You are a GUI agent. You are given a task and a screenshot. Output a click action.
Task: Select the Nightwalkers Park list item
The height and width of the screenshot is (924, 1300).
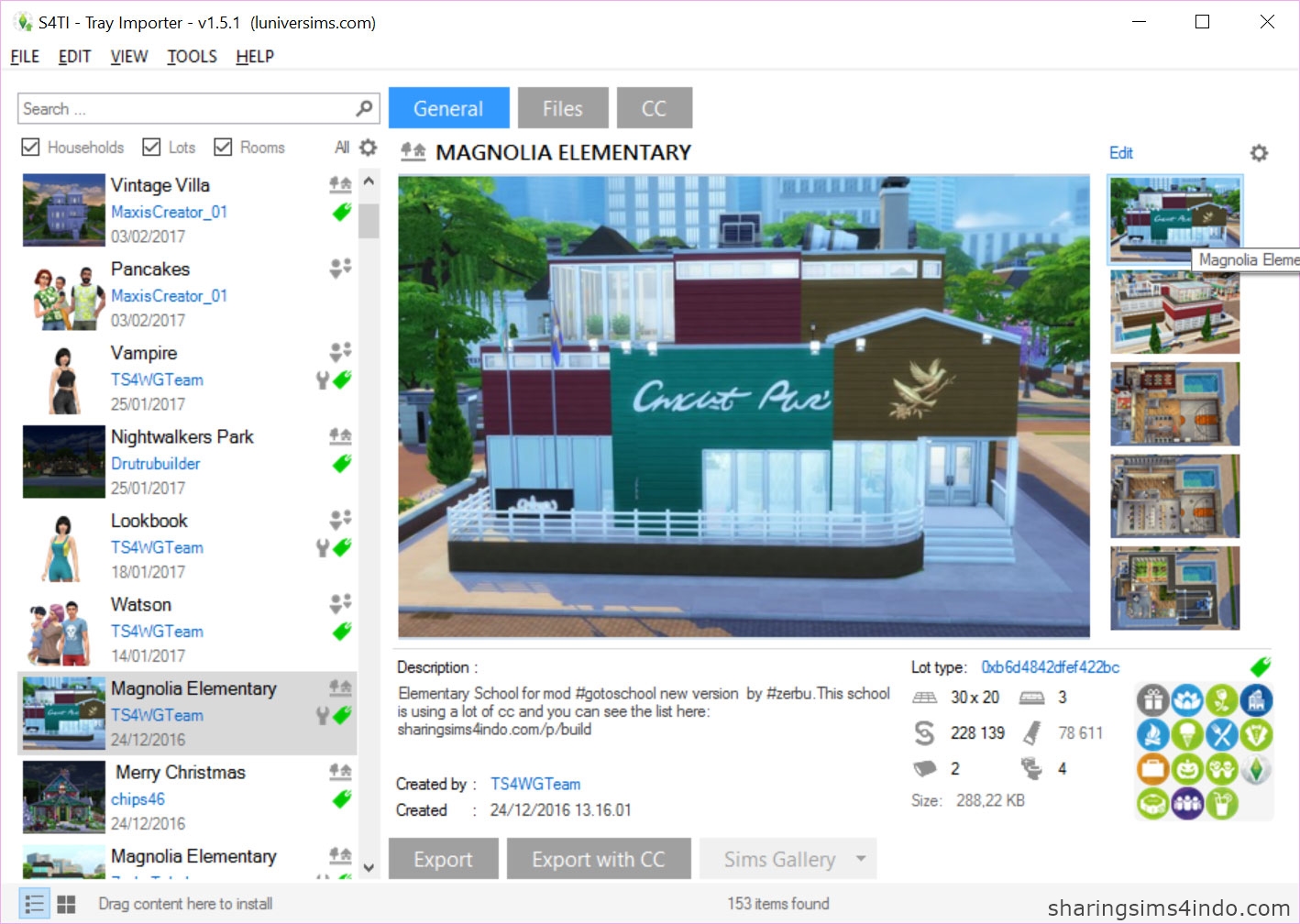click(x=187, y=461)
